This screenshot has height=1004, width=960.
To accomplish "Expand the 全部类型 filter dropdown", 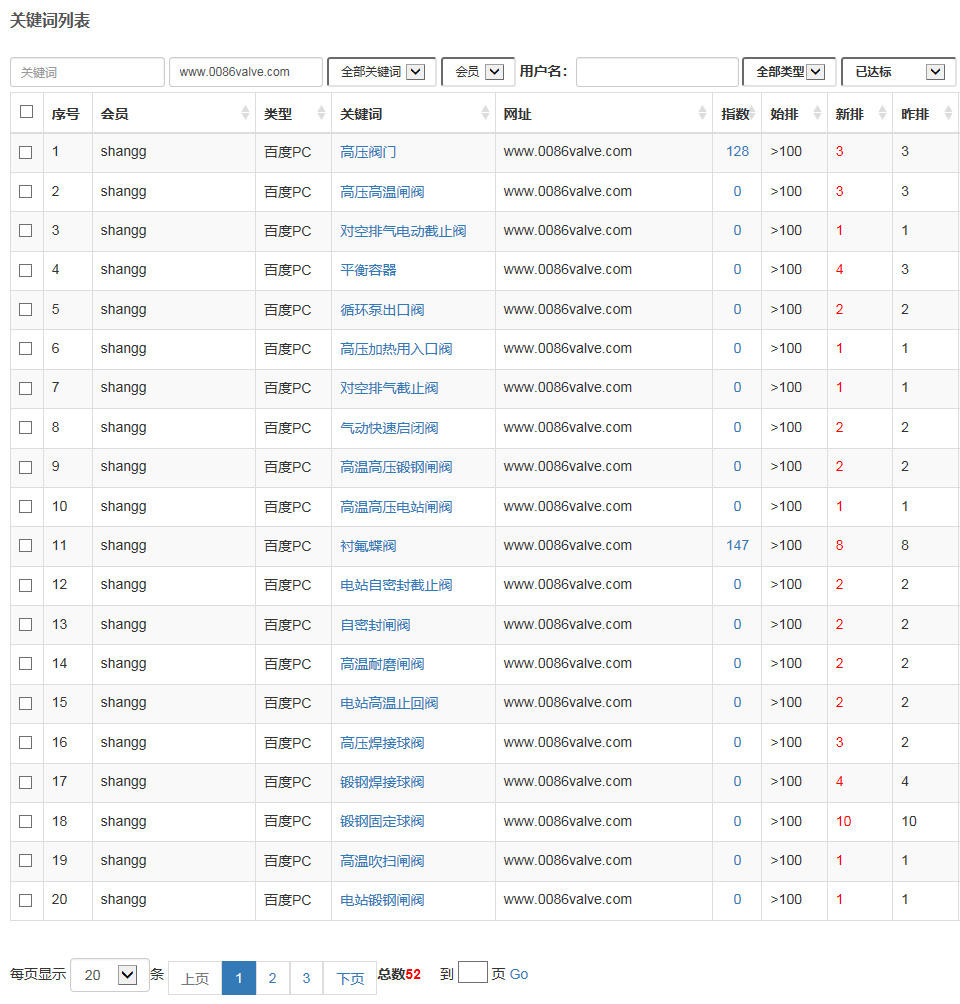I will [789, 72].
